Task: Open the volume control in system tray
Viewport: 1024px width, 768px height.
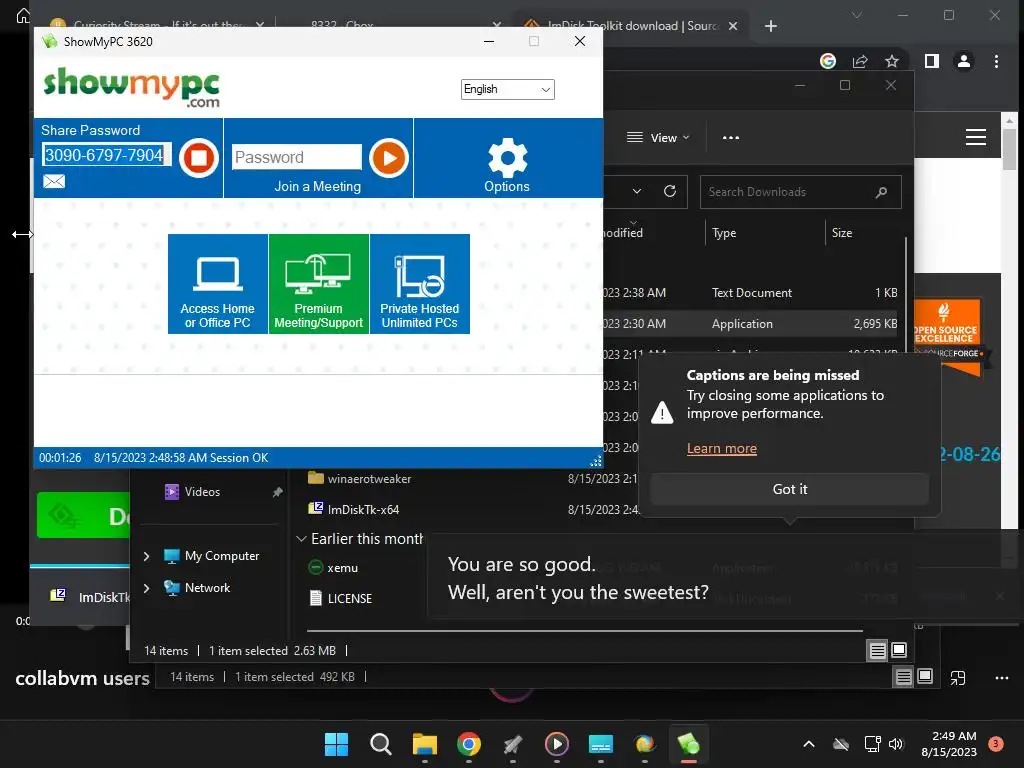Action: (x=895, y=744)
